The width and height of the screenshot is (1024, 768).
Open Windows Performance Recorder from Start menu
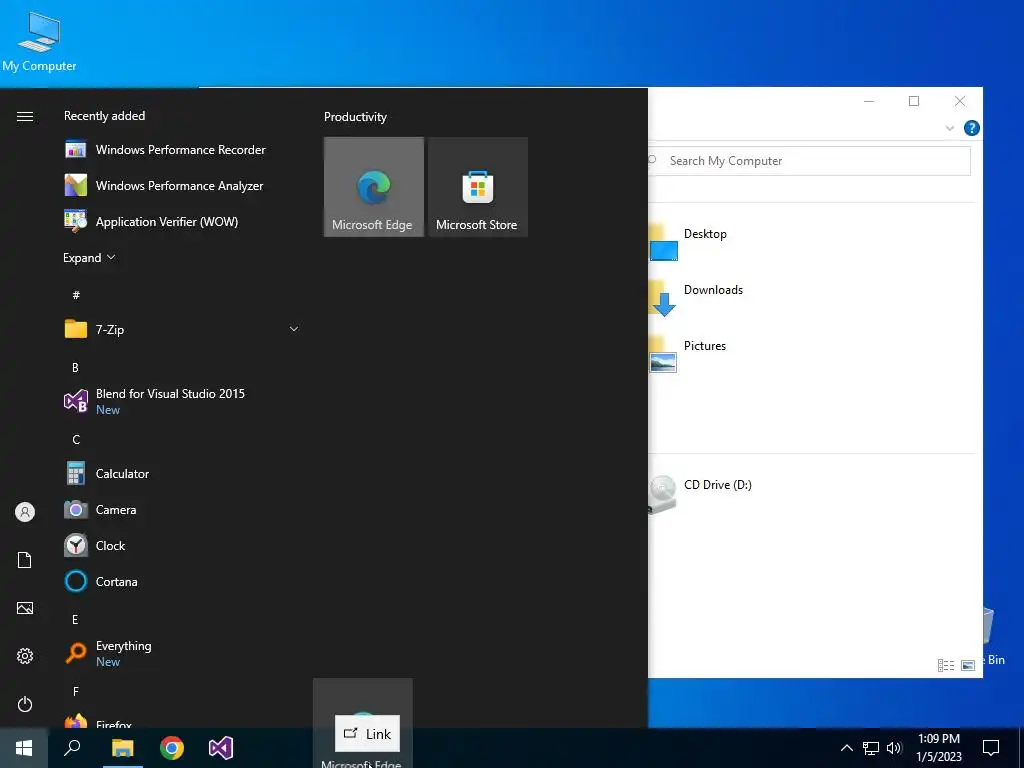[x=181, y=150]
